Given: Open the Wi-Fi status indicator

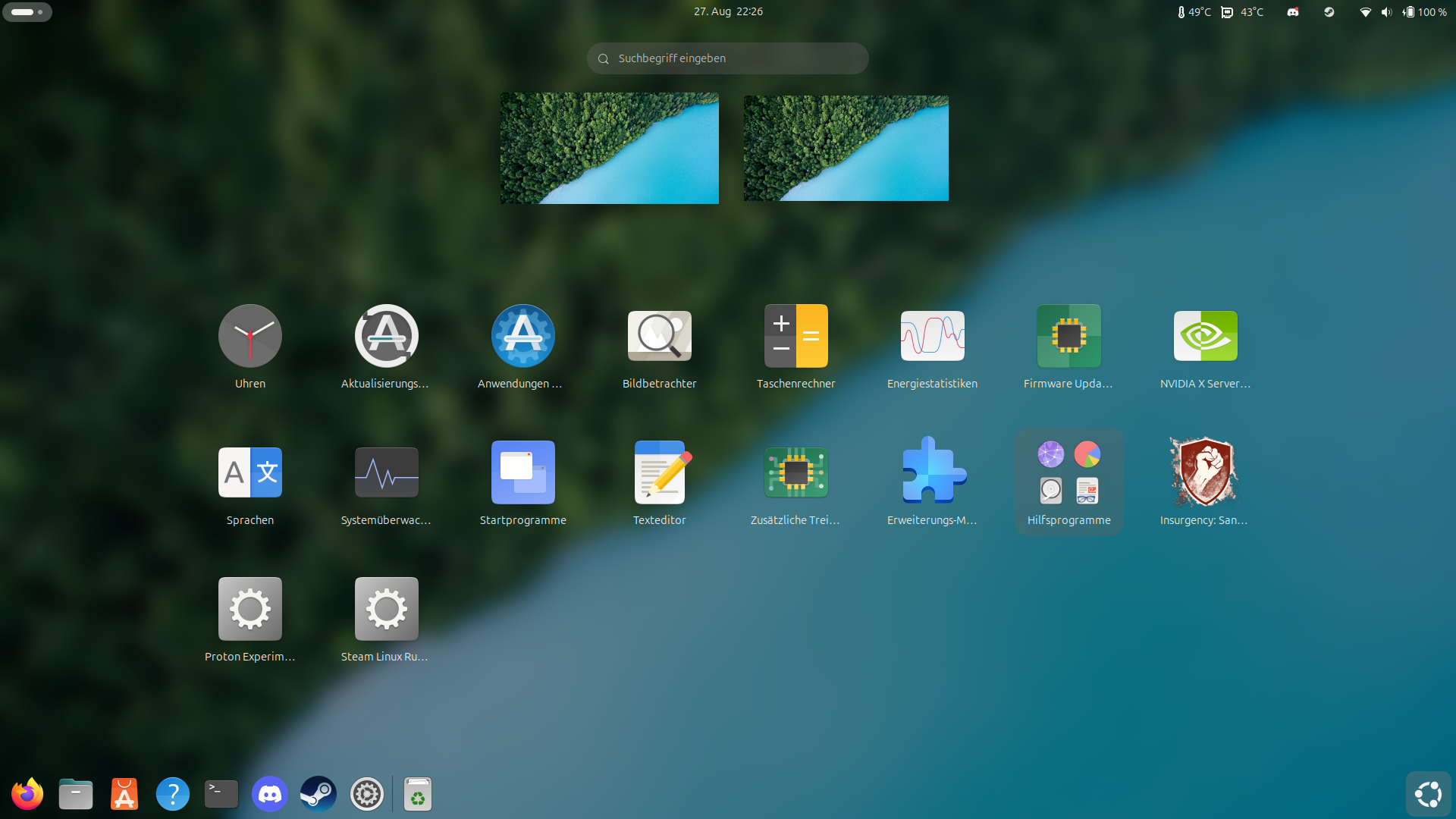Looking at the screenshot, I should tap(1365, 12).
